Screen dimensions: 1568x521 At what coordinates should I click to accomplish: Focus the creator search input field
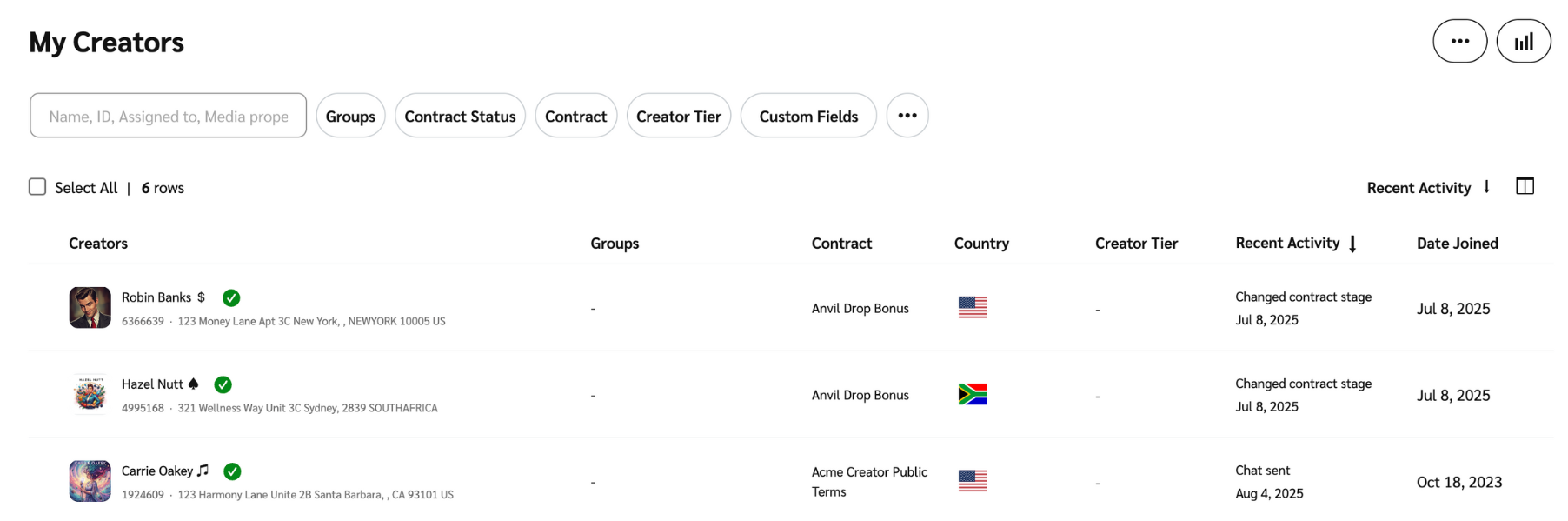point(168,116)
